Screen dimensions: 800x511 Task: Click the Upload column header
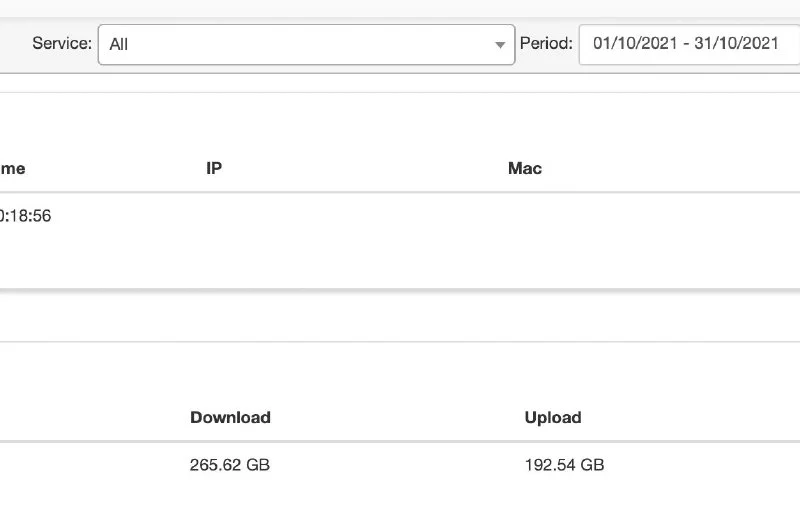553,417
